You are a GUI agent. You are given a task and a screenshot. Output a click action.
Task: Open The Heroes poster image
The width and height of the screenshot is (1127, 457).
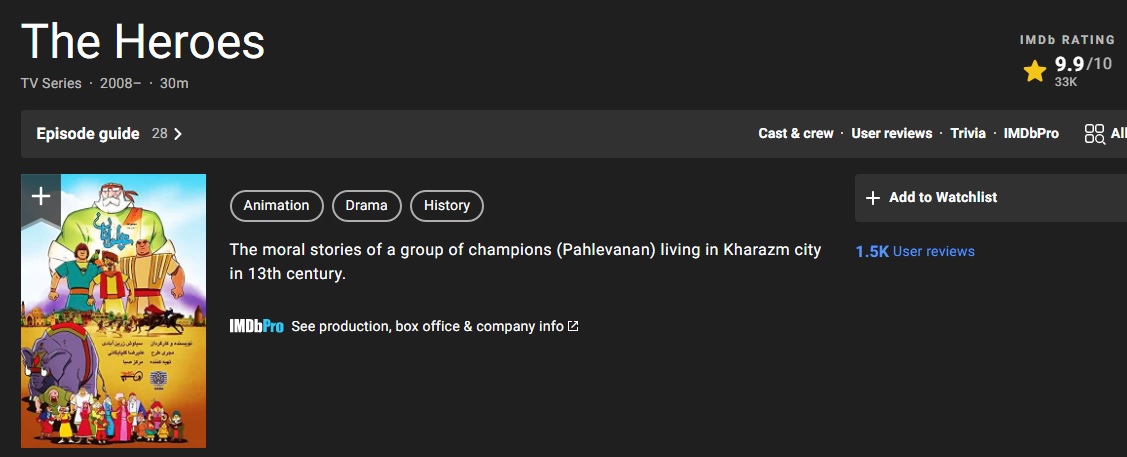113,320
